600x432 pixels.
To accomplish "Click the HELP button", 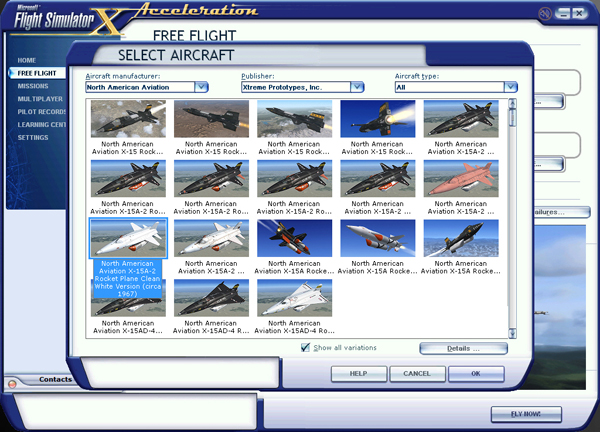I will point(359,373).
